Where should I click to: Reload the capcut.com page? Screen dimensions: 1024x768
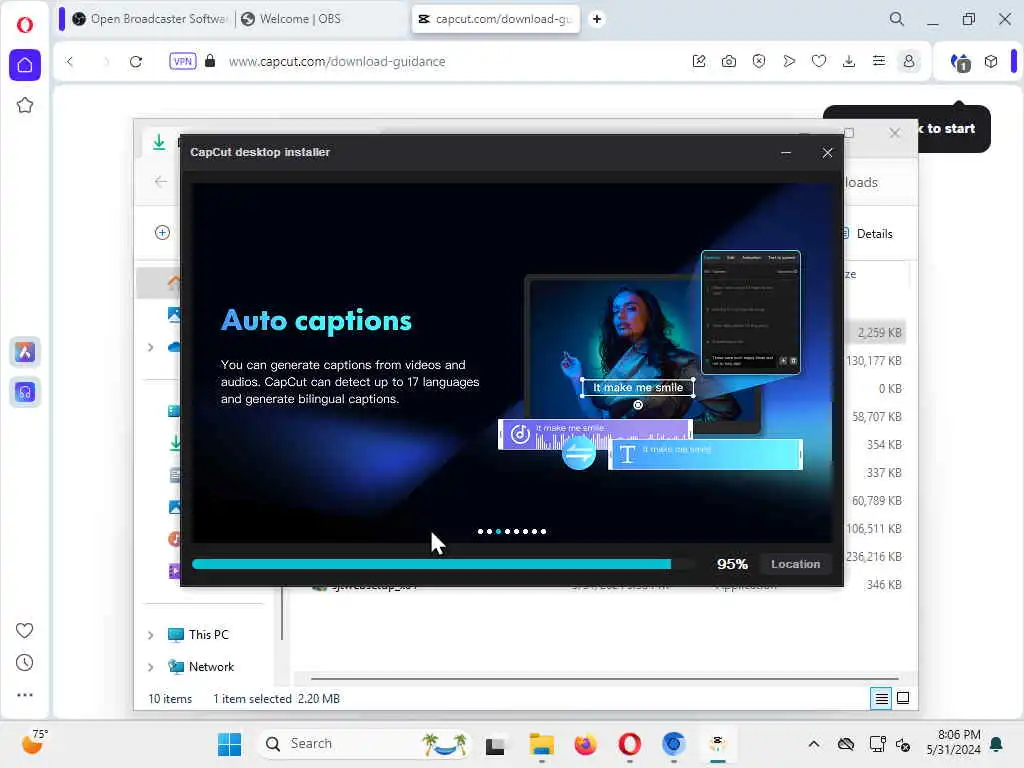coord(136,61)
